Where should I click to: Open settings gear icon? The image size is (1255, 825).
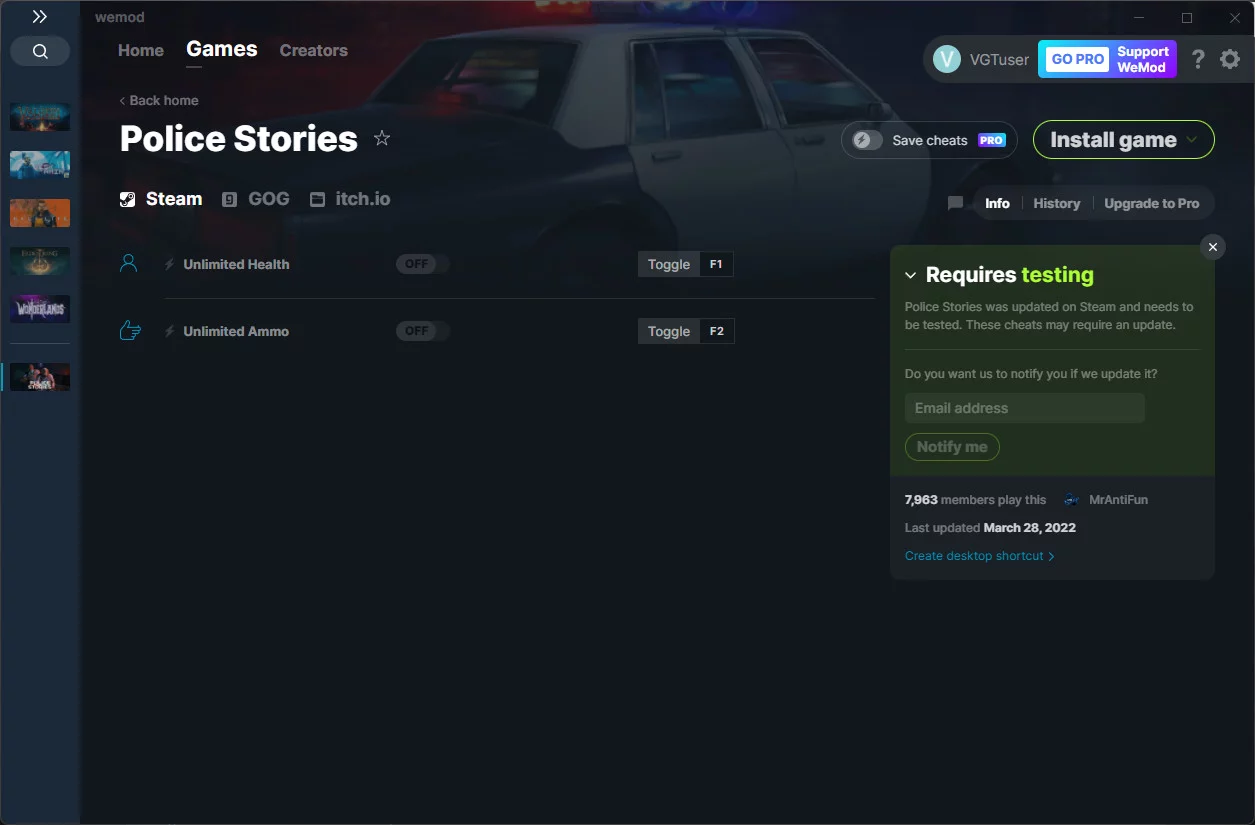(1230, 59)
